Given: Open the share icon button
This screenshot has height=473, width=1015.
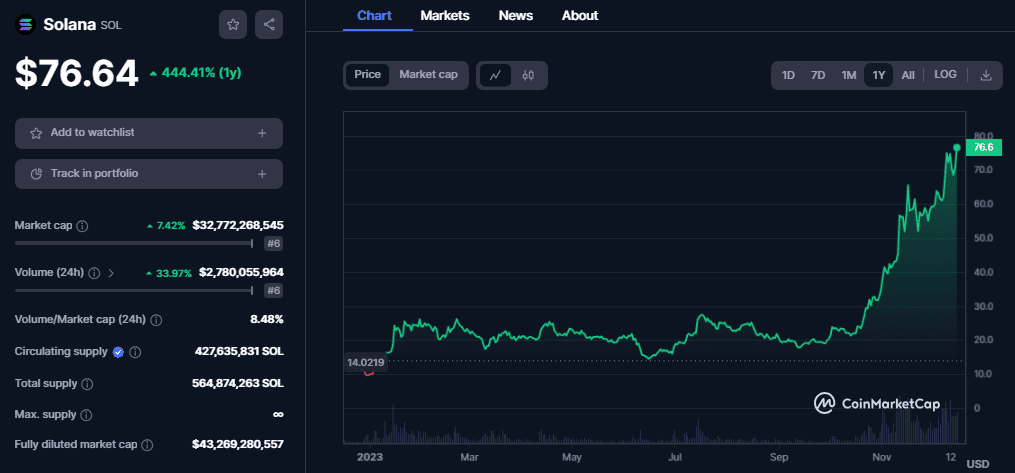Looking at the screenshot, I should [269, 25].
